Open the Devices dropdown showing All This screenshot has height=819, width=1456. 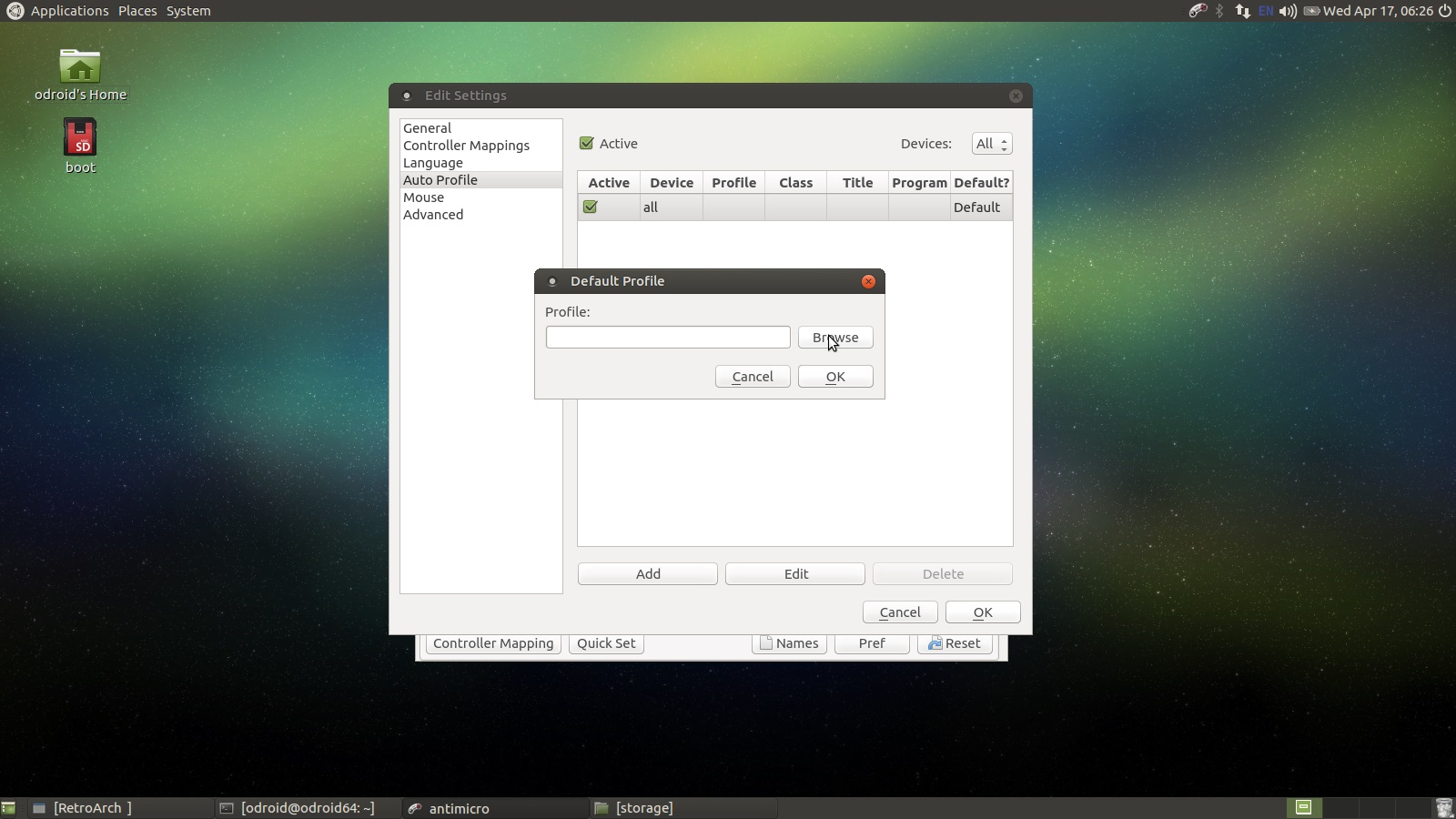point(991,144)
